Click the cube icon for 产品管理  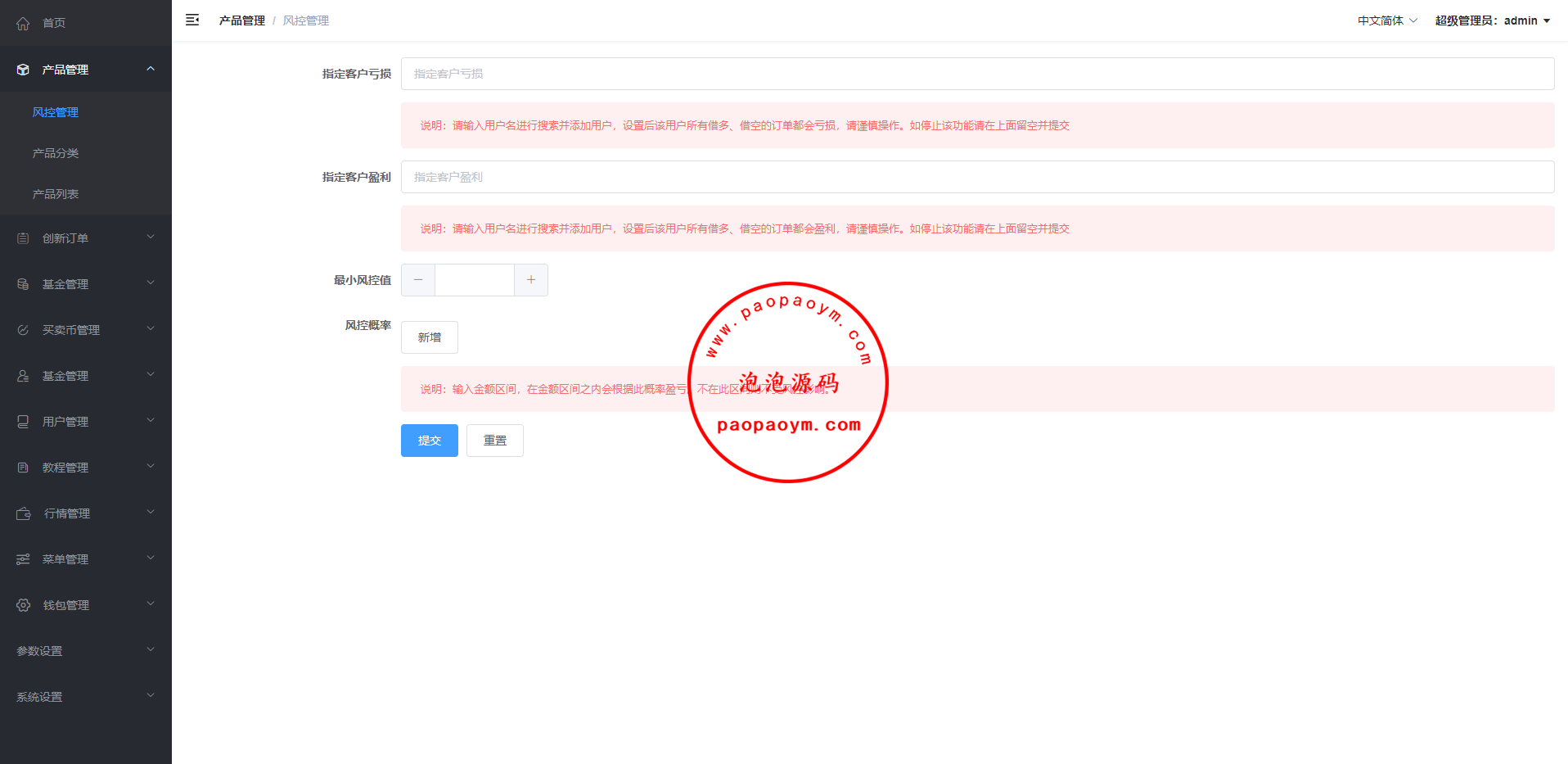[23, 70]
